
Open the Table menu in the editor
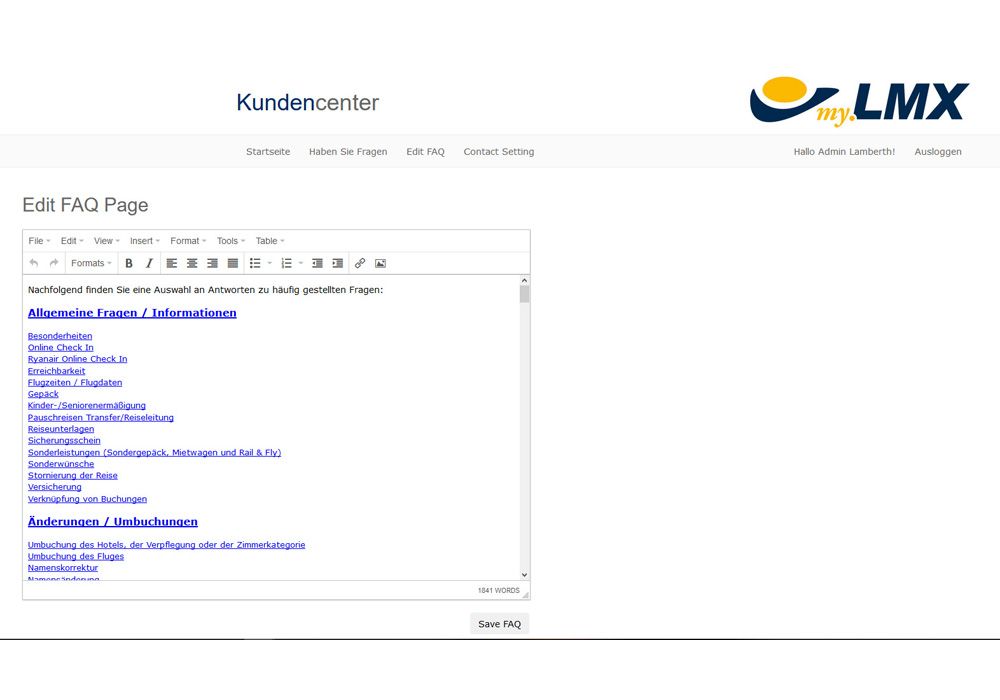click(x=270, y=241)
